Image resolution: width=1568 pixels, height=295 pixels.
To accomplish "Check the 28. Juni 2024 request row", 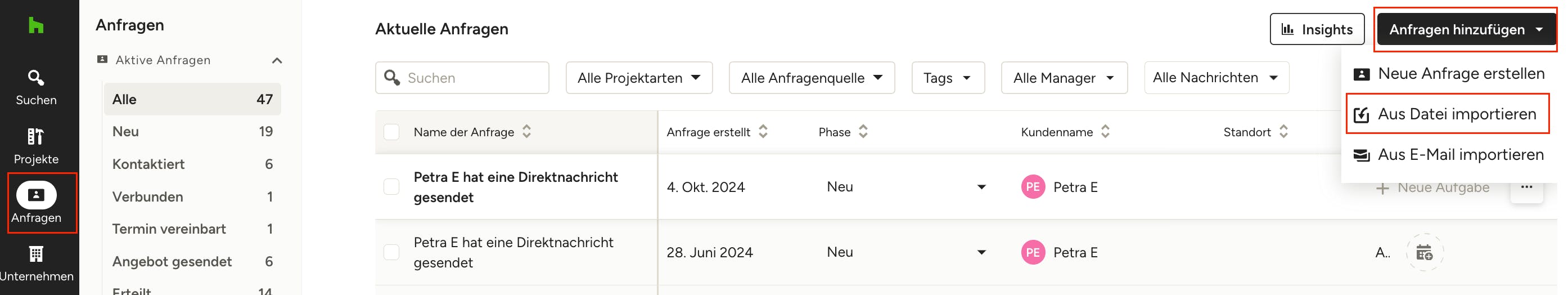I will click(391, 252).
